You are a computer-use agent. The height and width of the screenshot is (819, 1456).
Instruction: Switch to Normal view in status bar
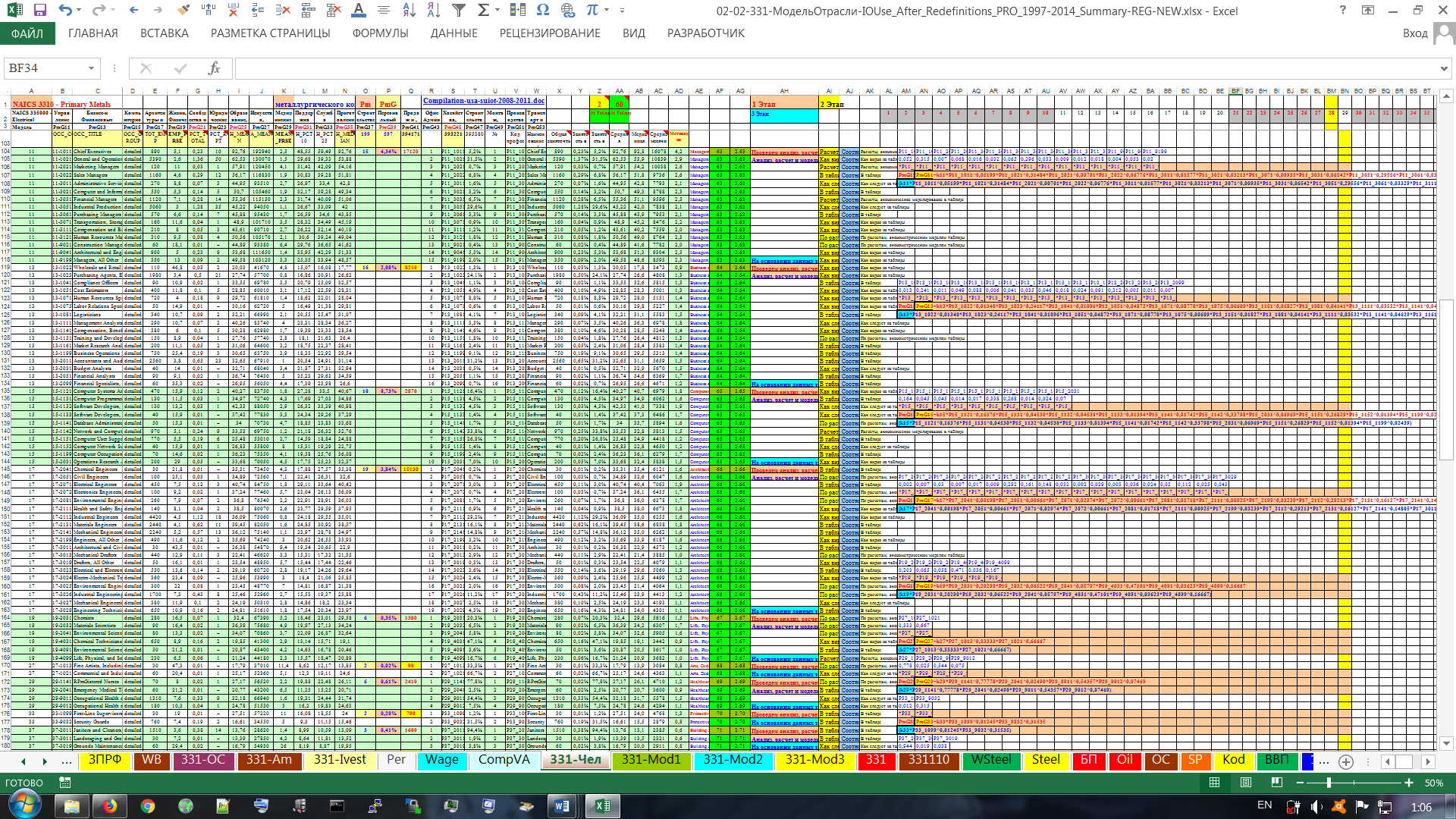click(x=1215, y=783)
